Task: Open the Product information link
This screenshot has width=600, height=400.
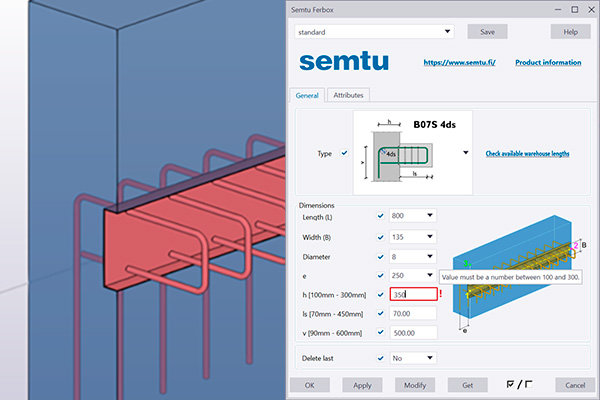Action: (x=548, y=62)
